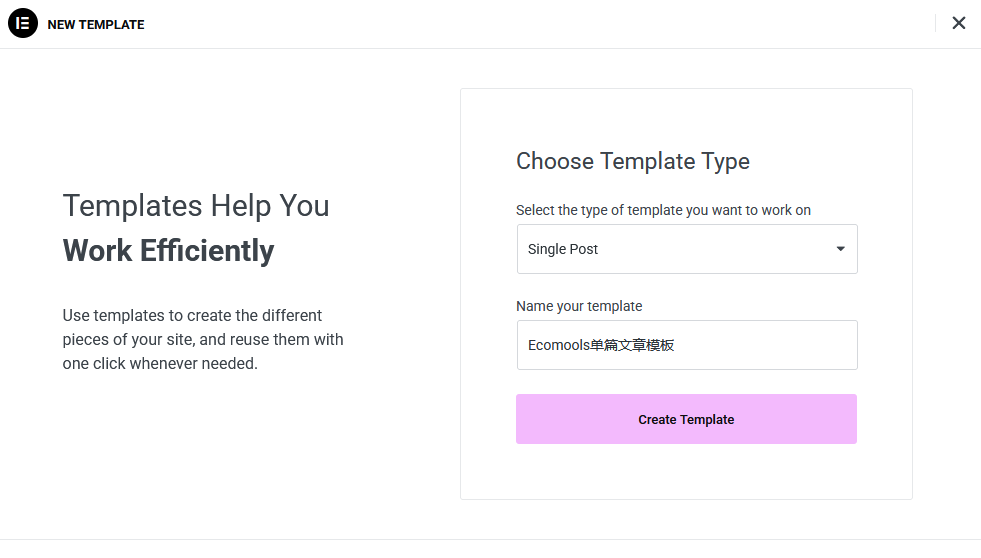Image resolution: width=981 pixels, height=558 pixels.
Task: Click the divider beside the close icon
Action: tap(935, 23)
